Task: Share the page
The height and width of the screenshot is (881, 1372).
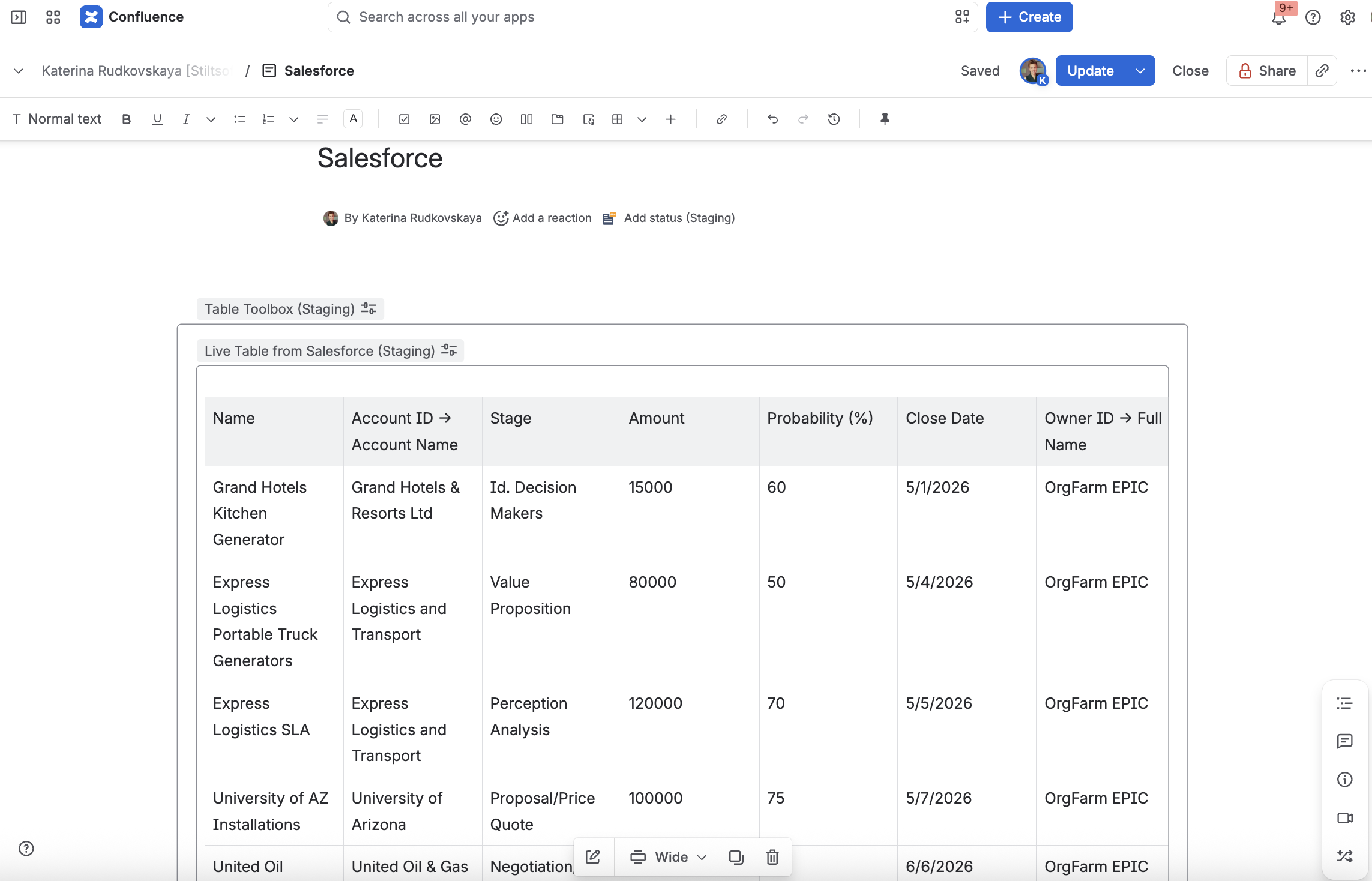Action: [1266, 71]
